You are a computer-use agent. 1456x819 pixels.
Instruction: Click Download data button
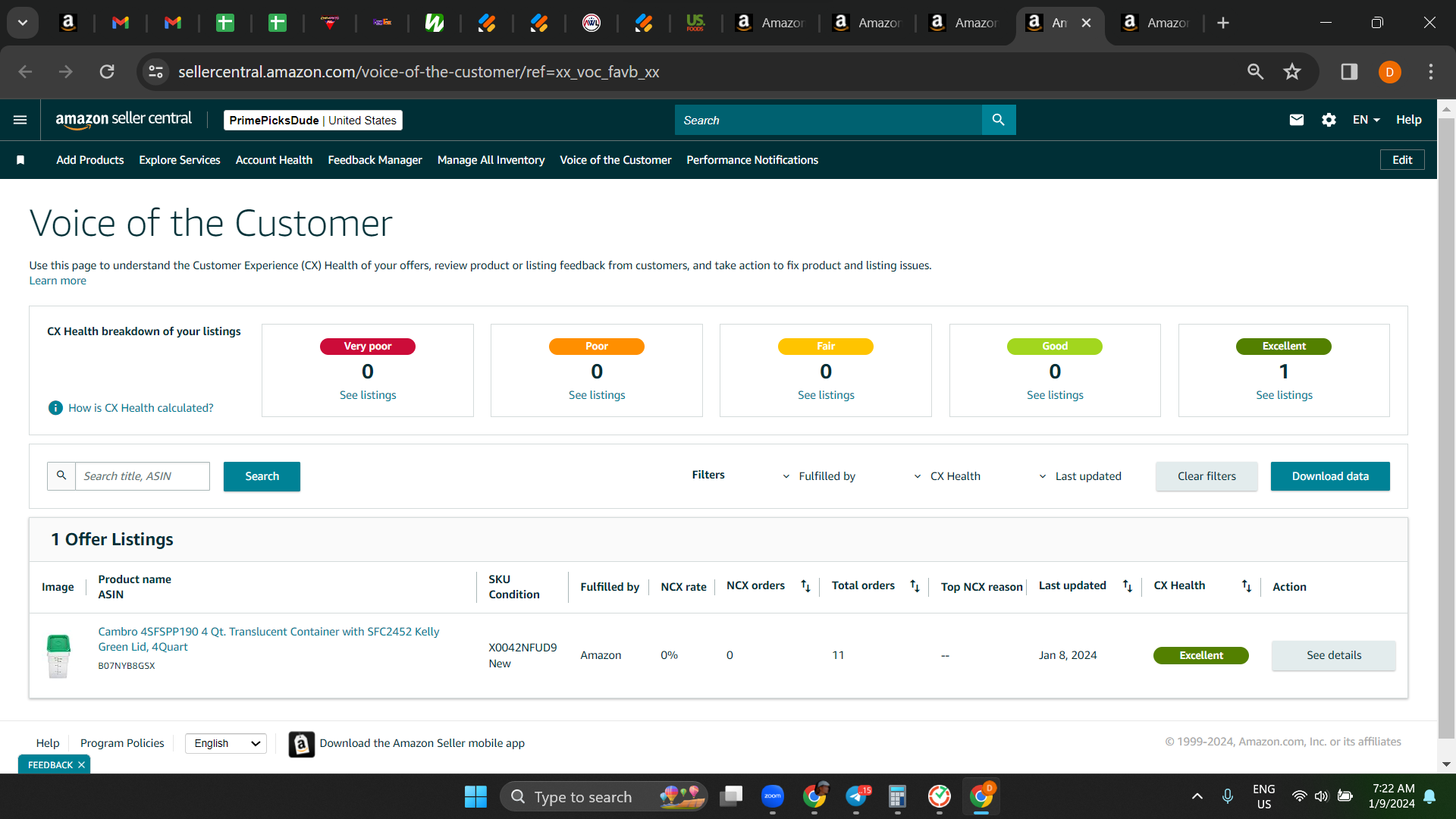pyautogui.click(x=1330, y=476)
